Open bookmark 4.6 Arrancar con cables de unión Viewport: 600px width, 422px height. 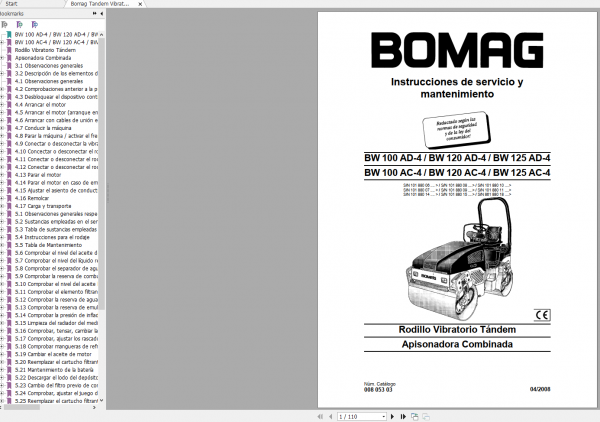(56, 120)
